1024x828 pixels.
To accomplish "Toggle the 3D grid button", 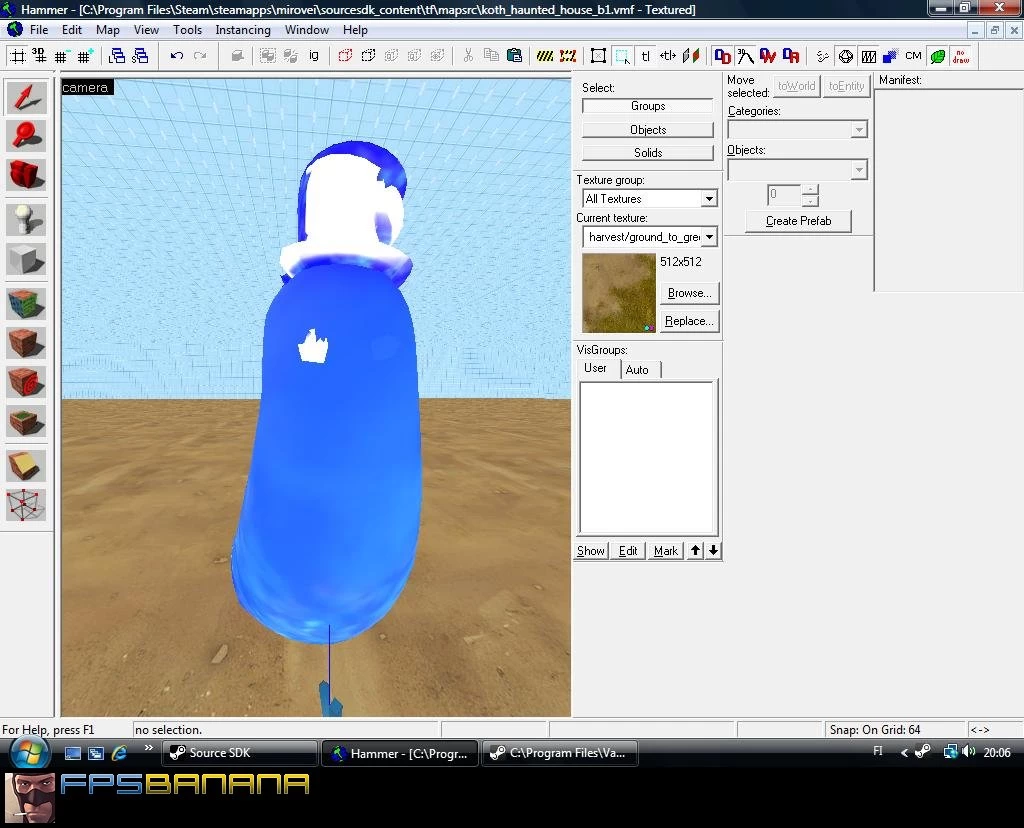I will tap(39, 56).
